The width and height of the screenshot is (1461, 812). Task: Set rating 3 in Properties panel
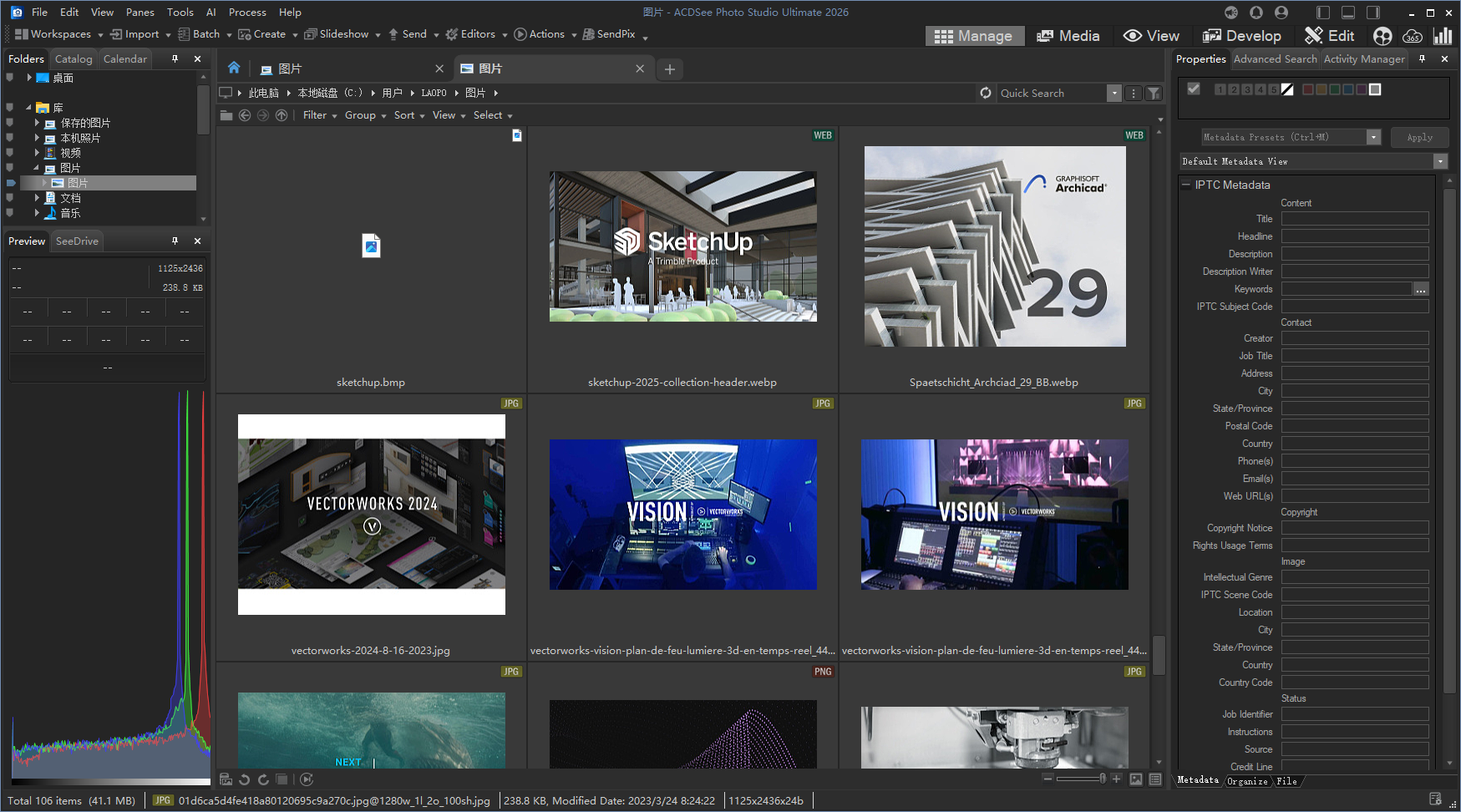coord(1247,89)
